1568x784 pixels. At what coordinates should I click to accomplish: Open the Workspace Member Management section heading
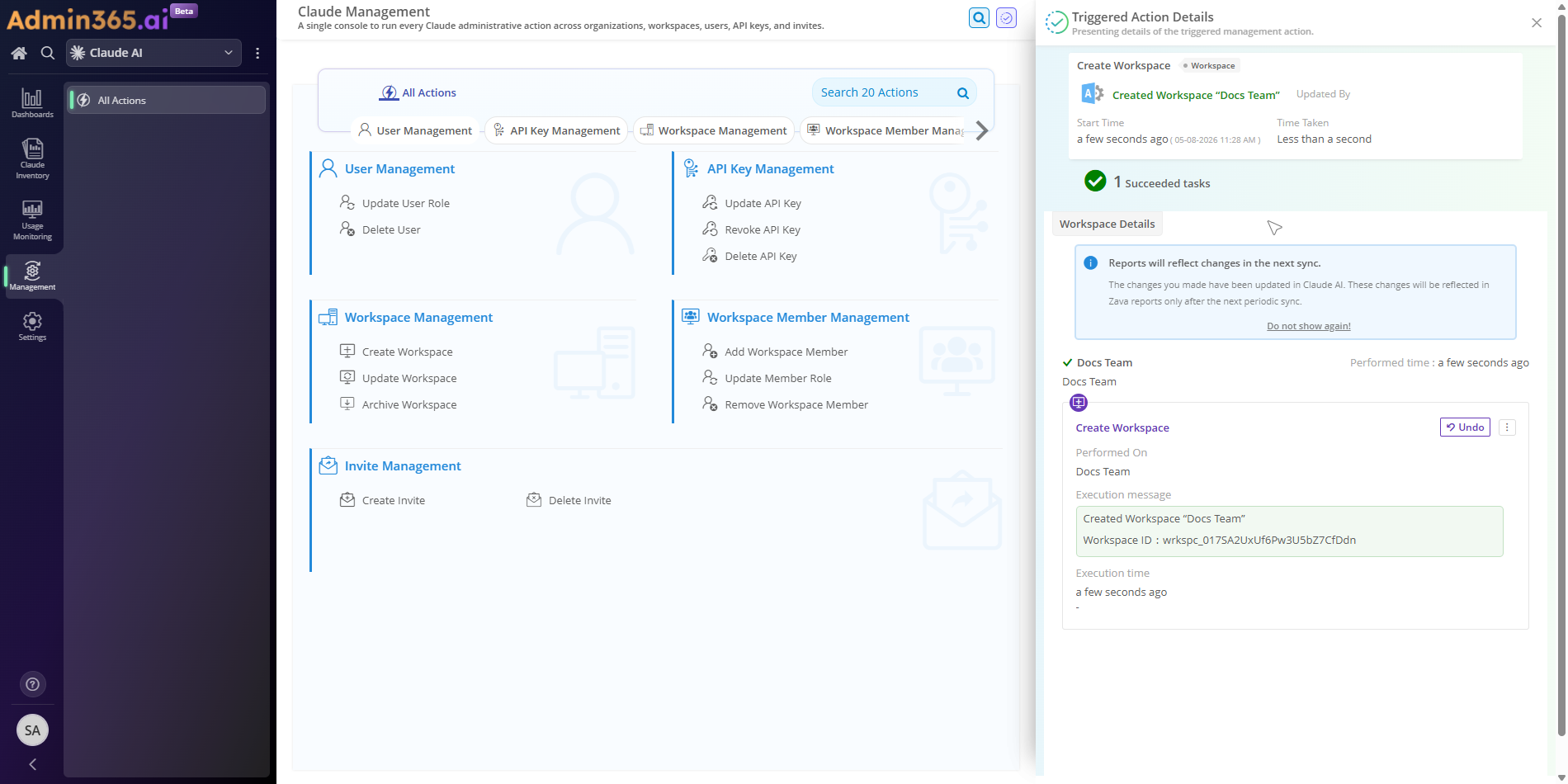point(808,317)
